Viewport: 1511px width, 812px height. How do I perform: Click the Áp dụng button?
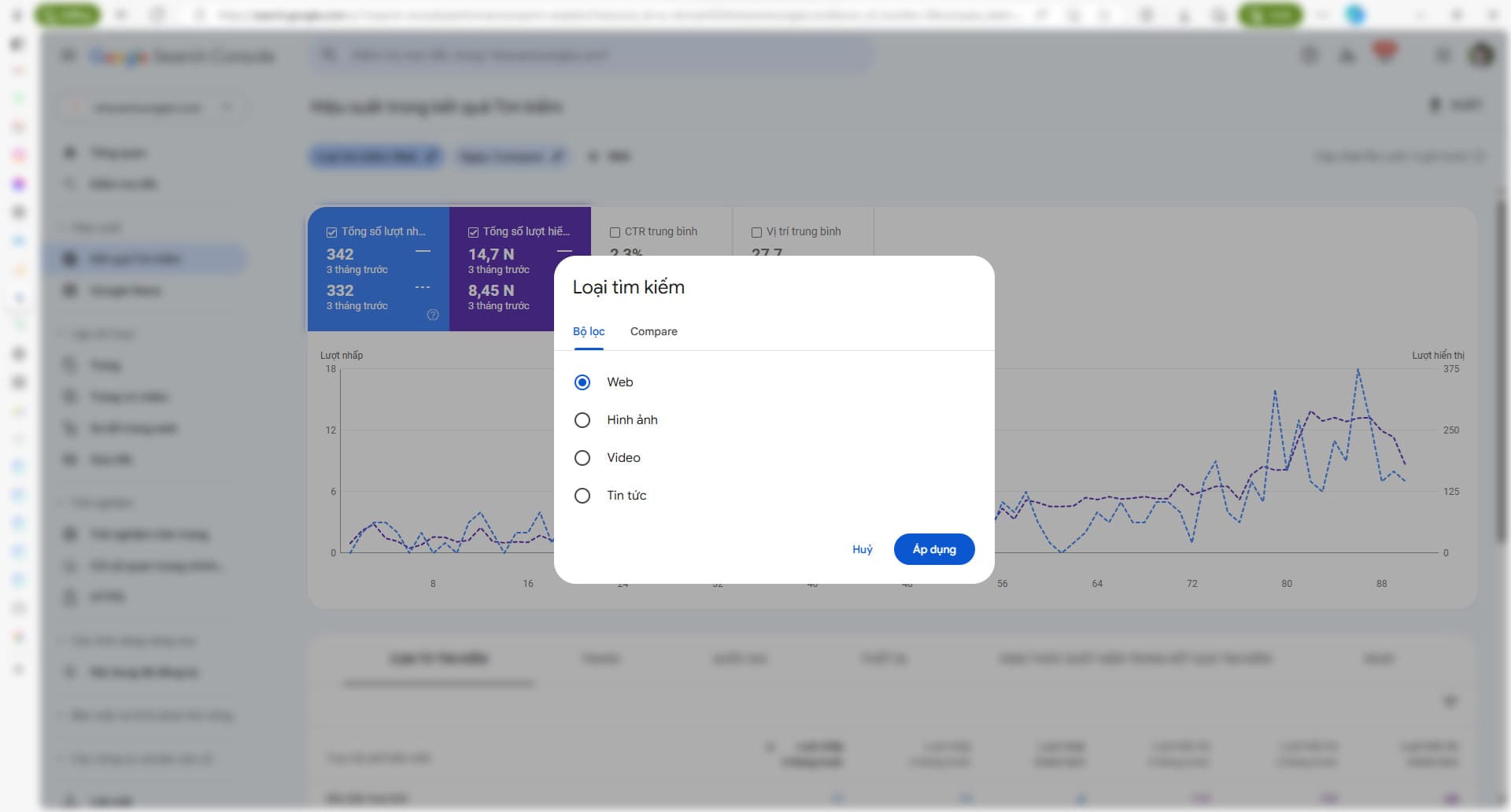(934, 549)
